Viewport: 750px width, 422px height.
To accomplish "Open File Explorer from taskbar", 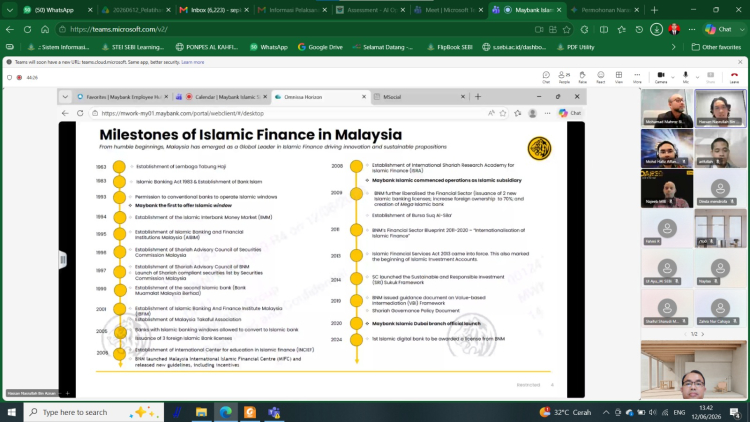I will (201, 412).
